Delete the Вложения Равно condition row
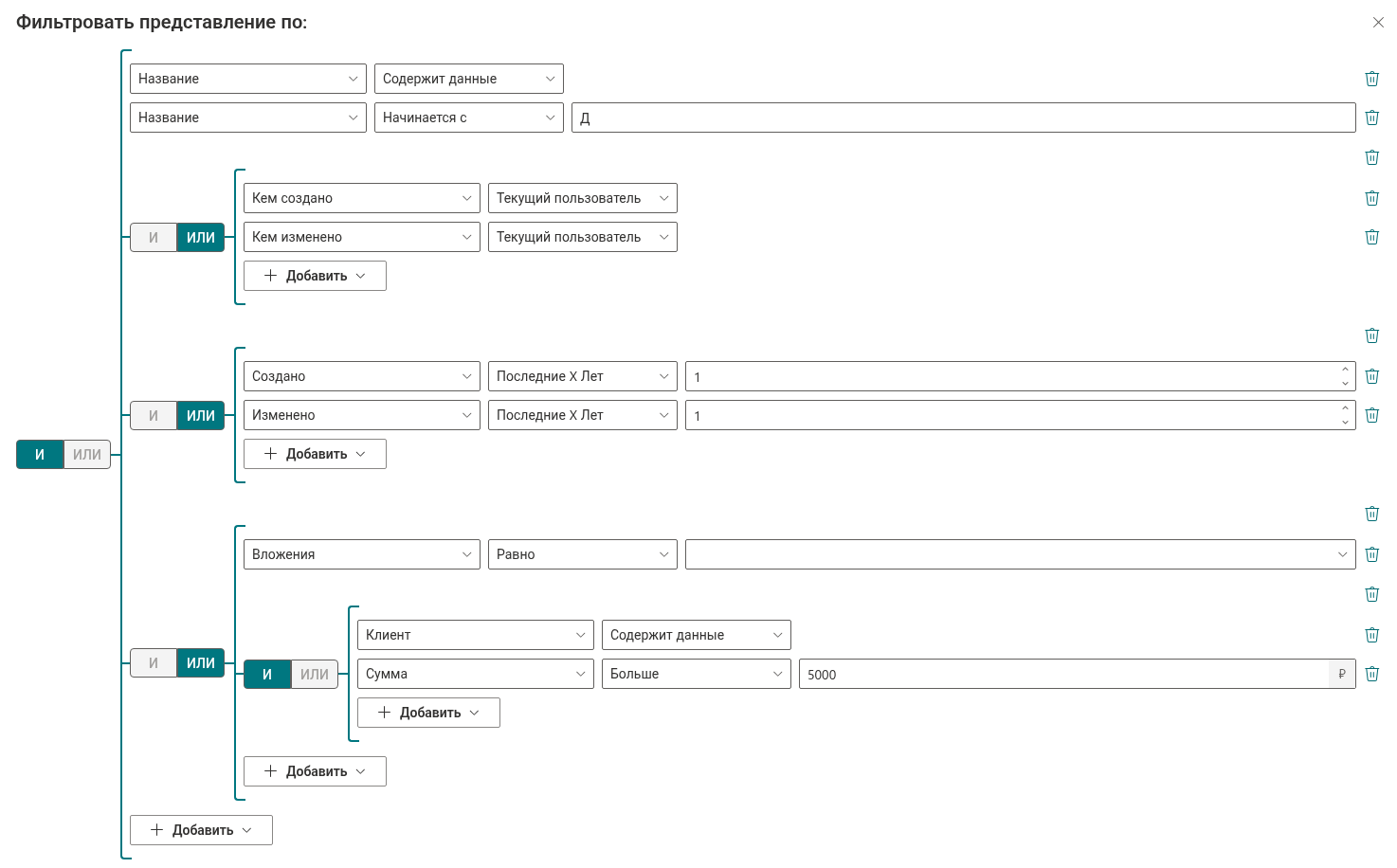This screenshot has height=868, width=1397. point(1371,554)
